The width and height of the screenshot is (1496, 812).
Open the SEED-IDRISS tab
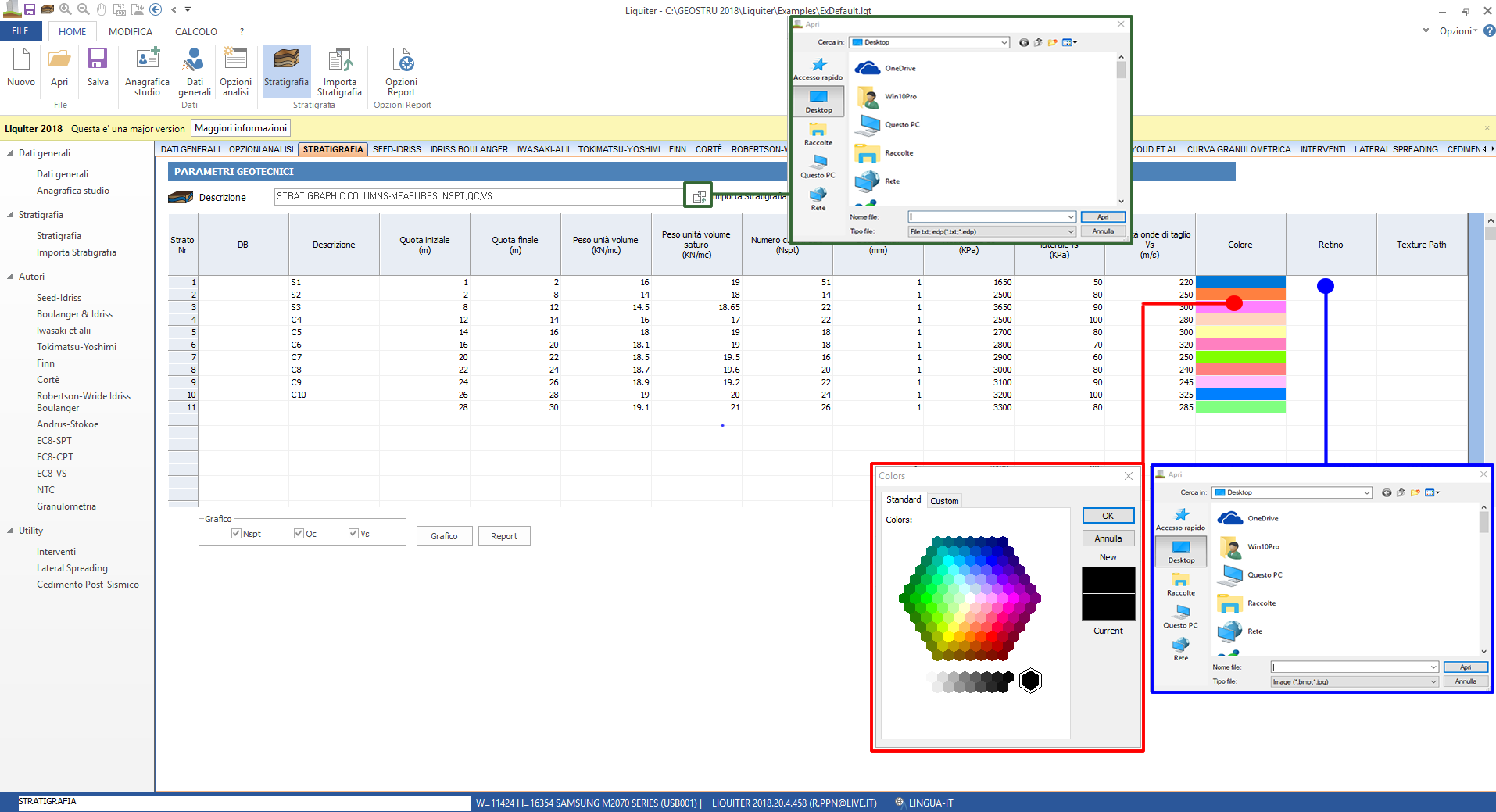tap(396, 149)
